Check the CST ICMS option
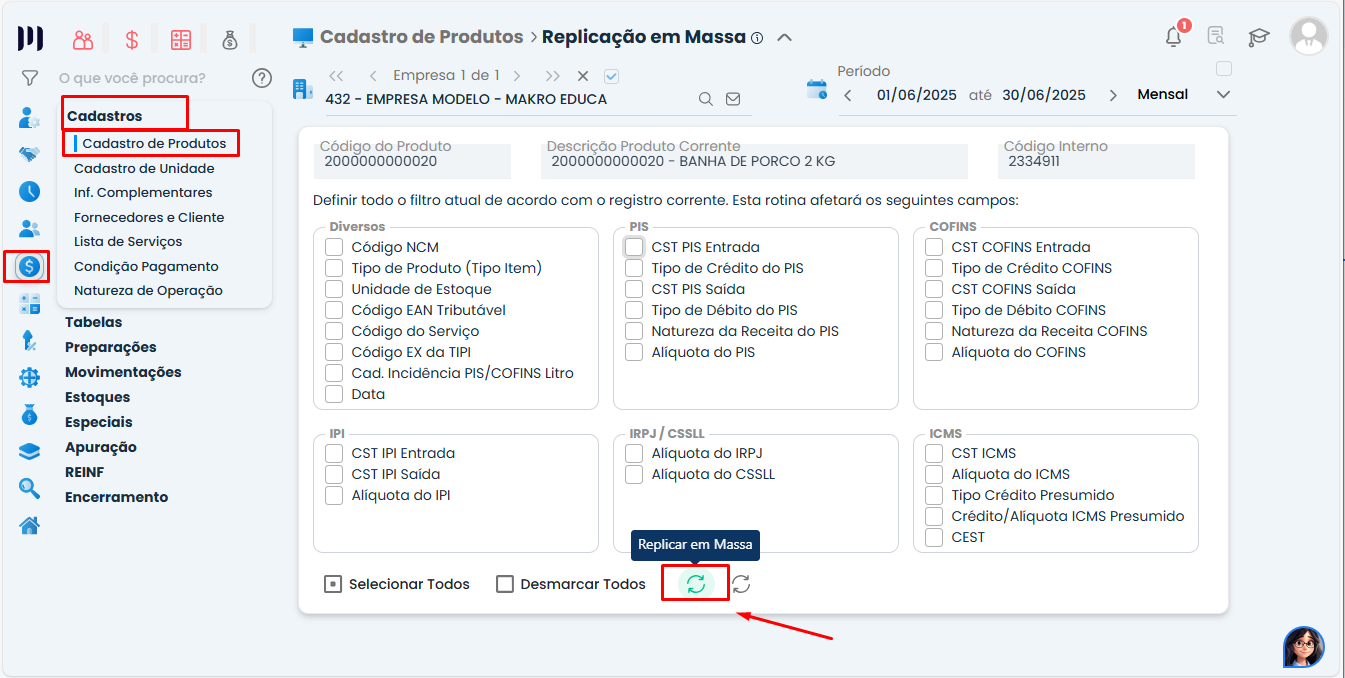The height and width of the screenshot is (678, 1345). pos(934,453)
